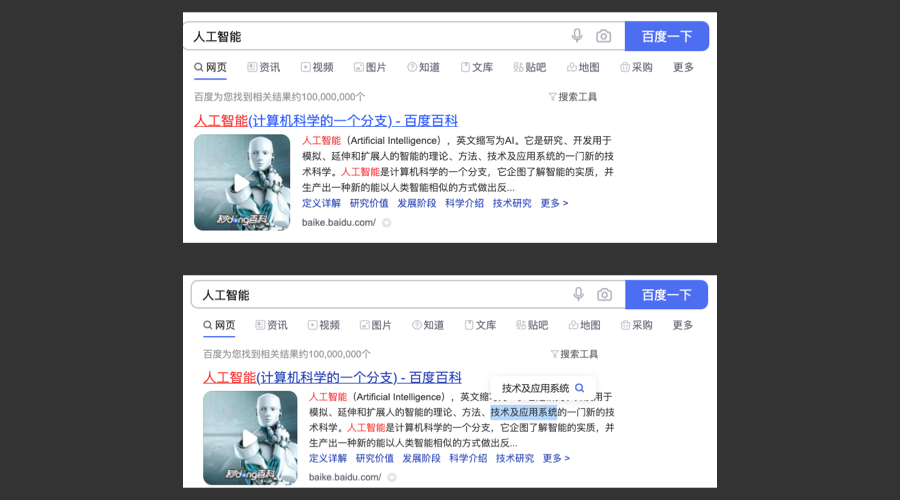Click 更多 > link in upper result

coord(554,203)
